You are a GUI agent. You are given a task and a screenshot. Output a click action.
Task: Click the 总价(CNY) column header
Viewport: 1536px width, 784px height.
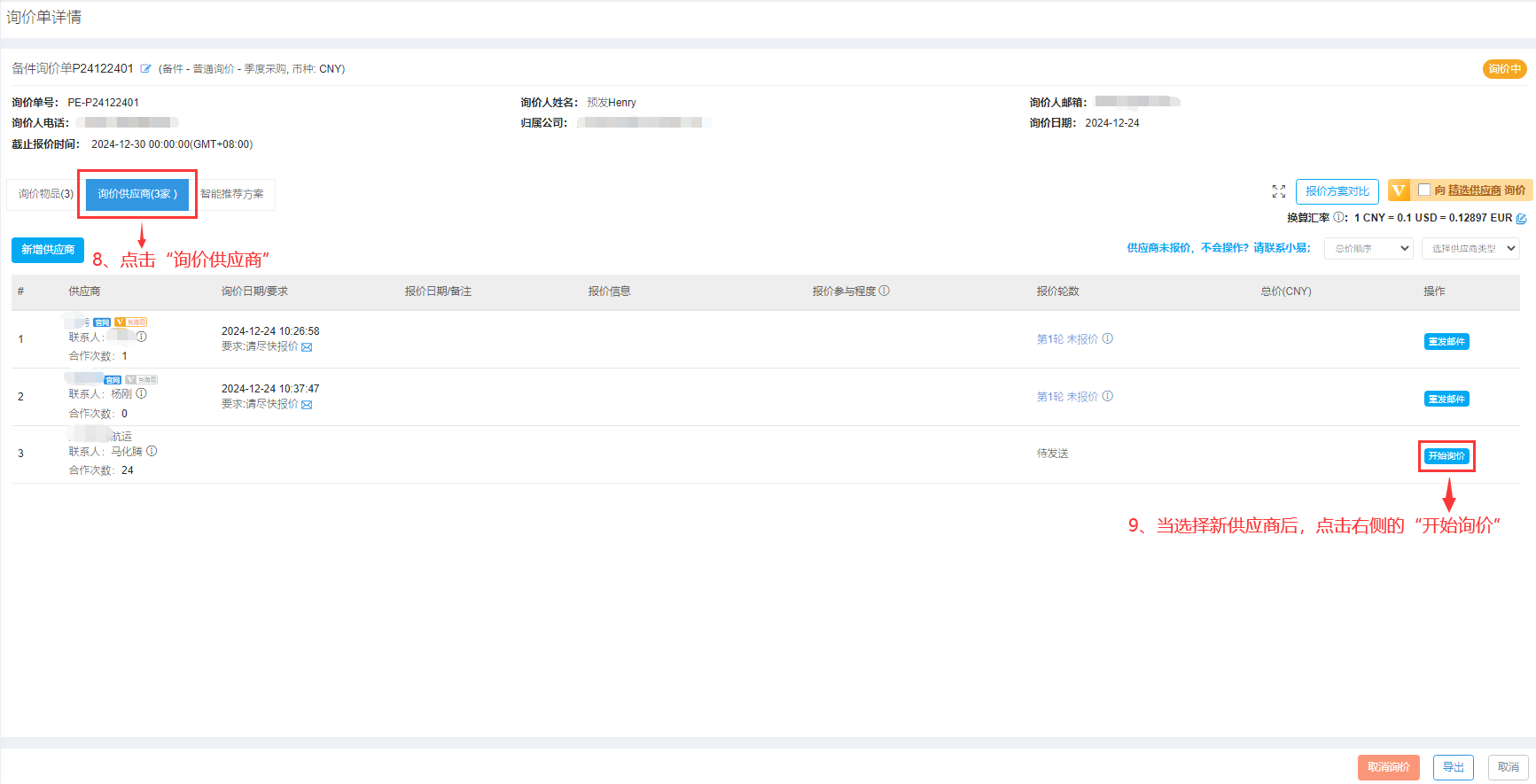(1286, 291)
